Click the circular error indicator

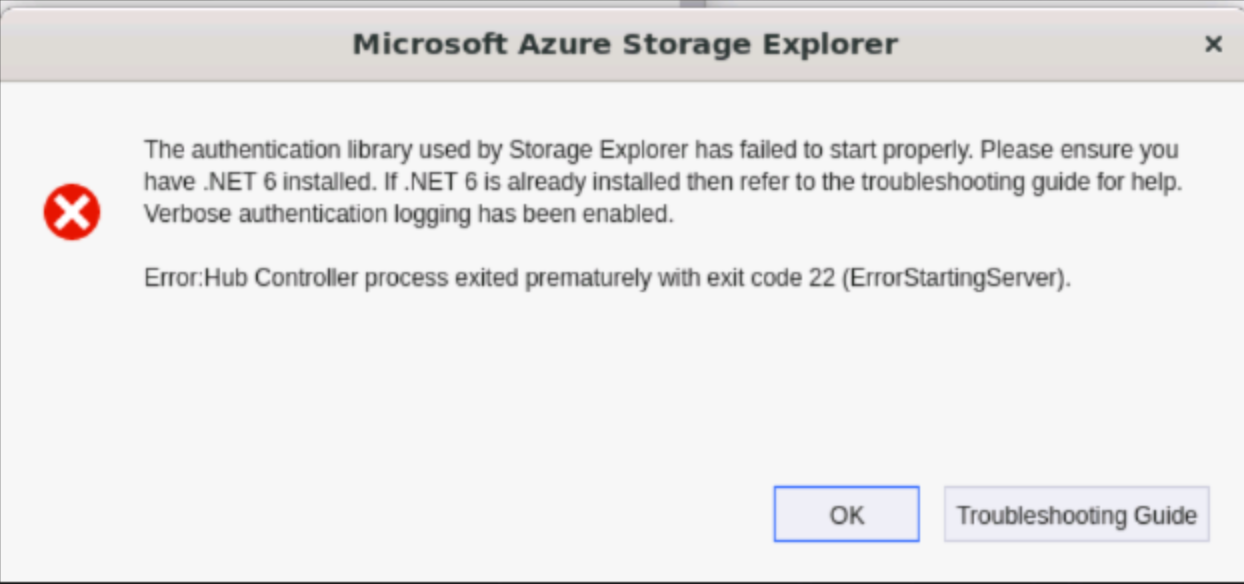pyautogui.click(x=71, y=211)
